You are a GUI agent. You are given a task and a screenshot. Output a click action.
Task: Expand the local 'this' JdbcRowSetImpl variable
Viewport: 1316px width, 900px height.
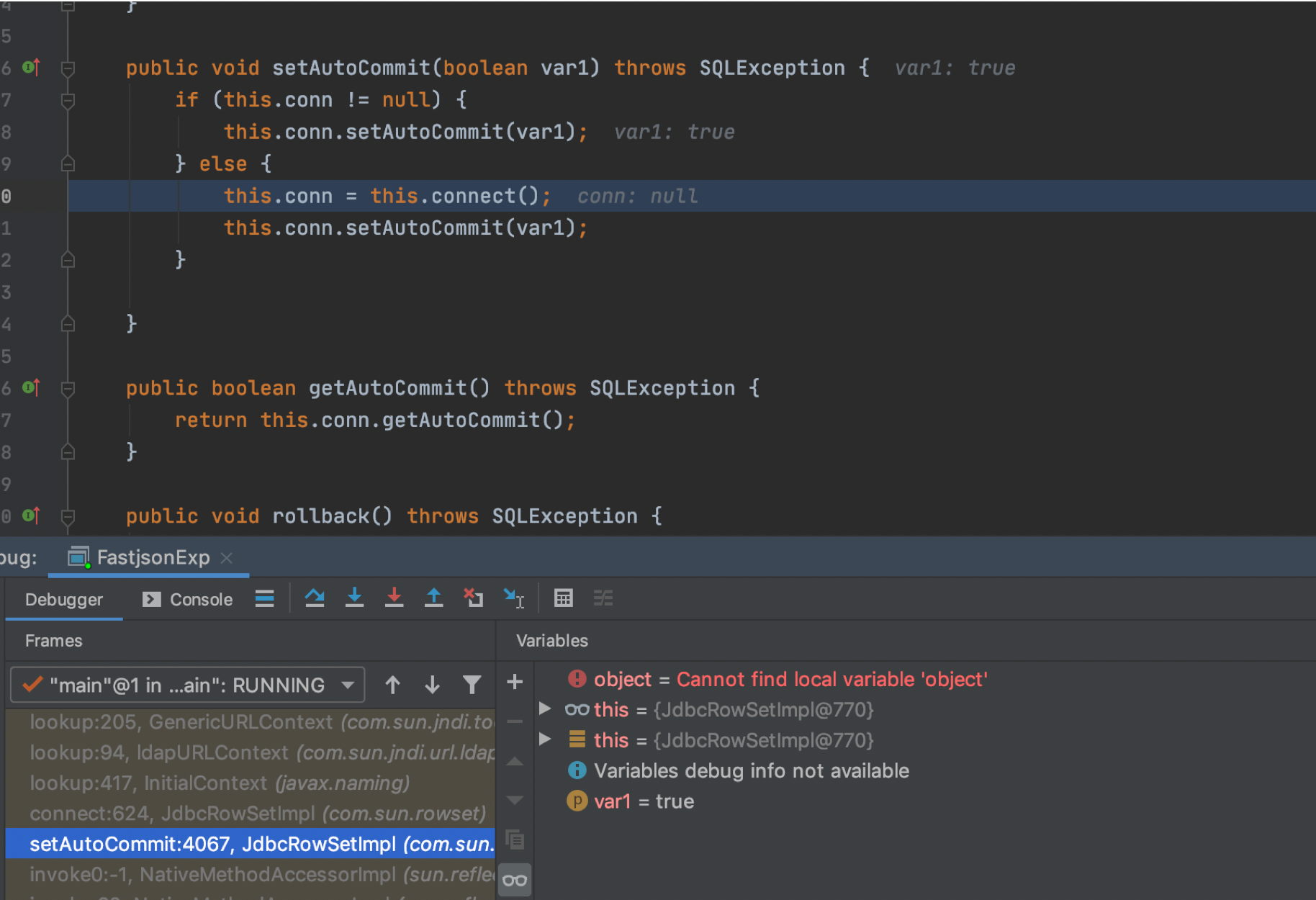coord(546,739)
